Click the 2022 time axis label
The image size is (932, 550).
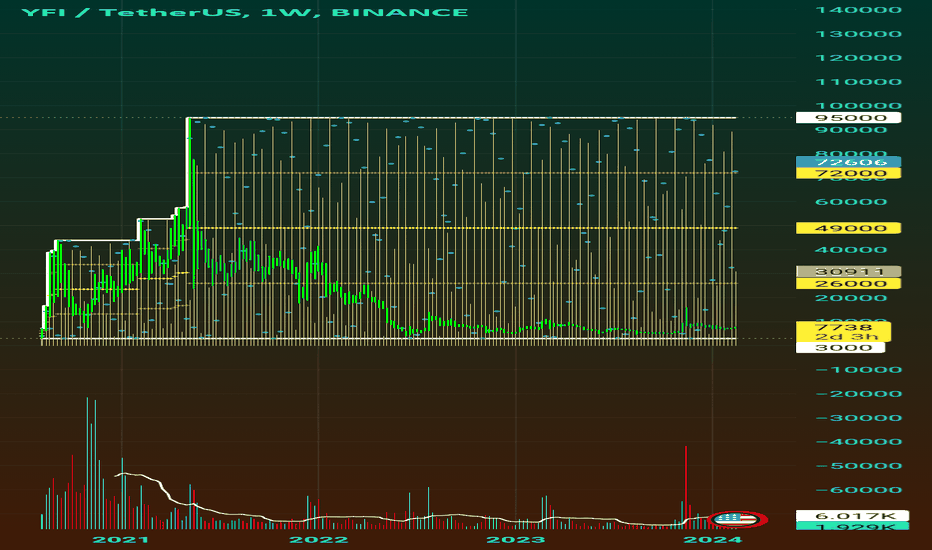click(319, 540)
